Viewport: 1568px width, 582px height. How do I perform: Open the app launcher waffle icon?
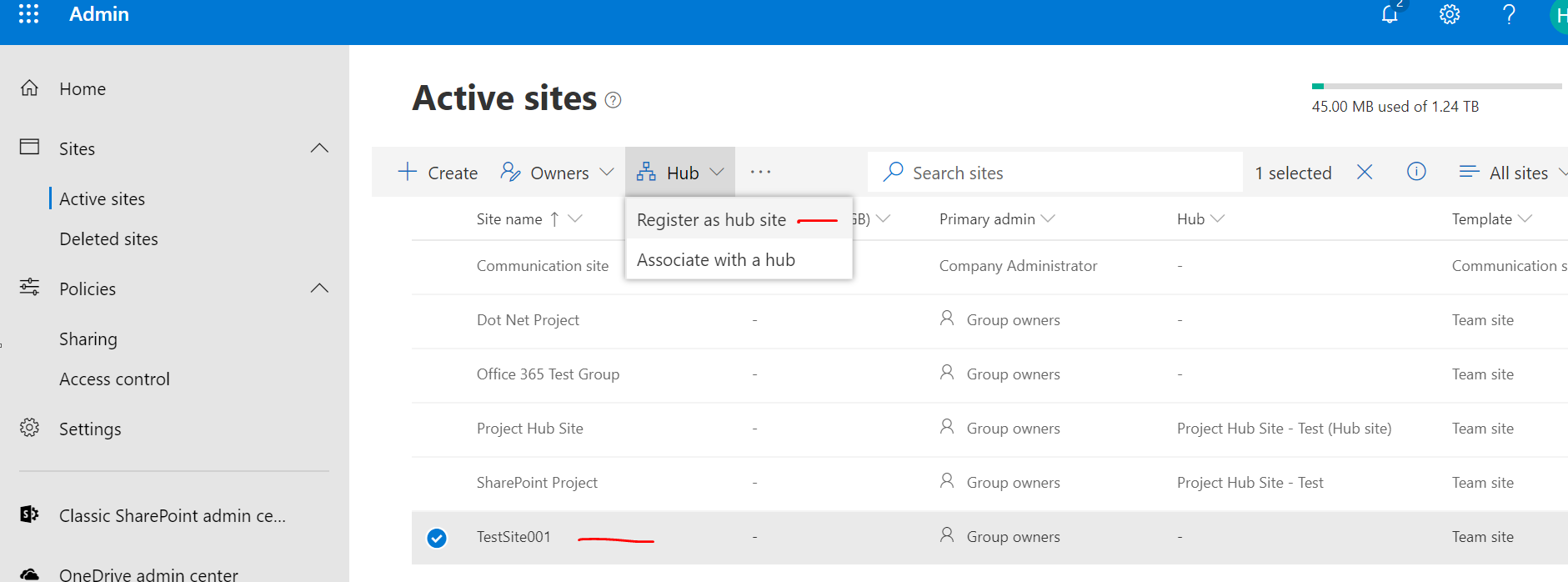28,14
